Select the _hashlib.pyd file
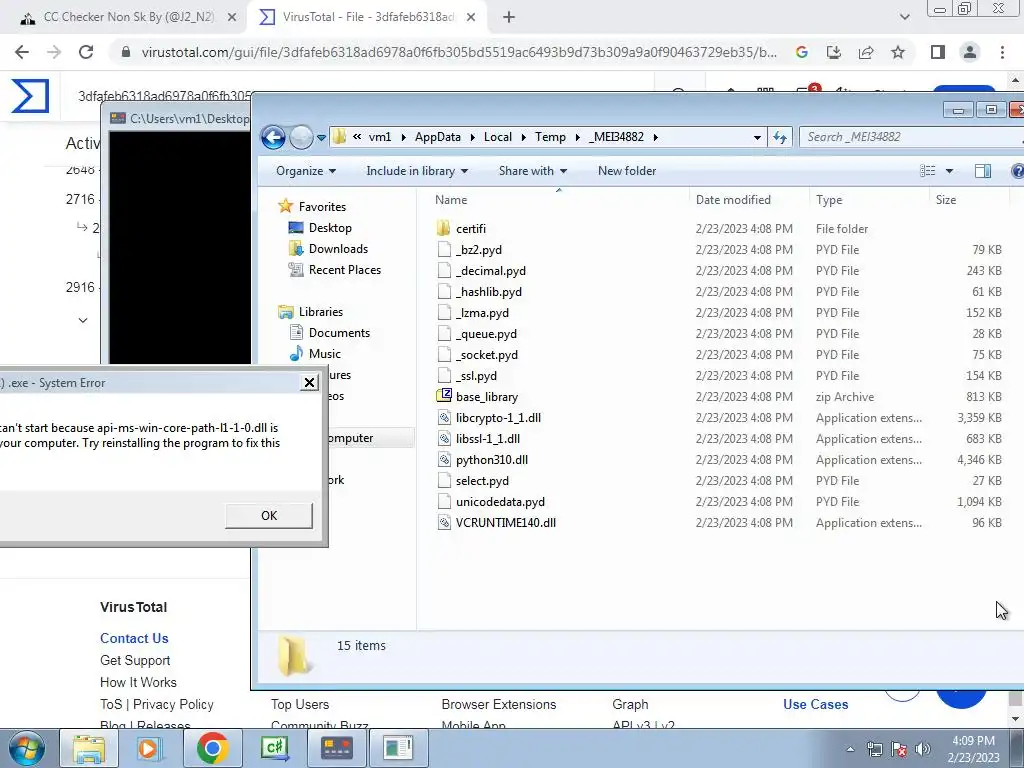Viewport: 1024px width, 768px height. coord(488,292)
